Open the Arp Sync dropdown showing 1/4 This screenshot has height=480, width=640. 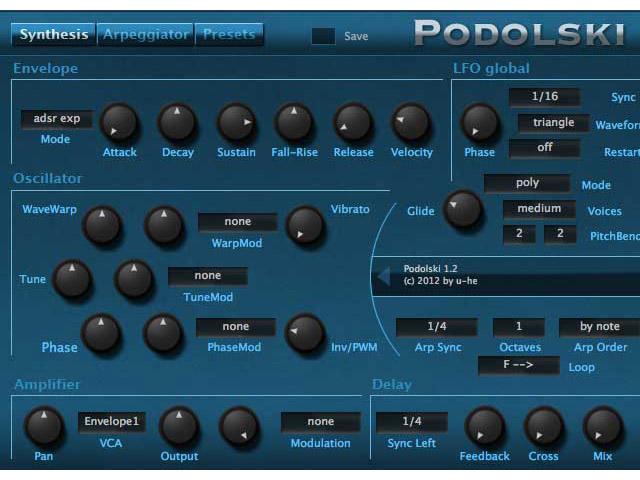click(x=437, y=327)
